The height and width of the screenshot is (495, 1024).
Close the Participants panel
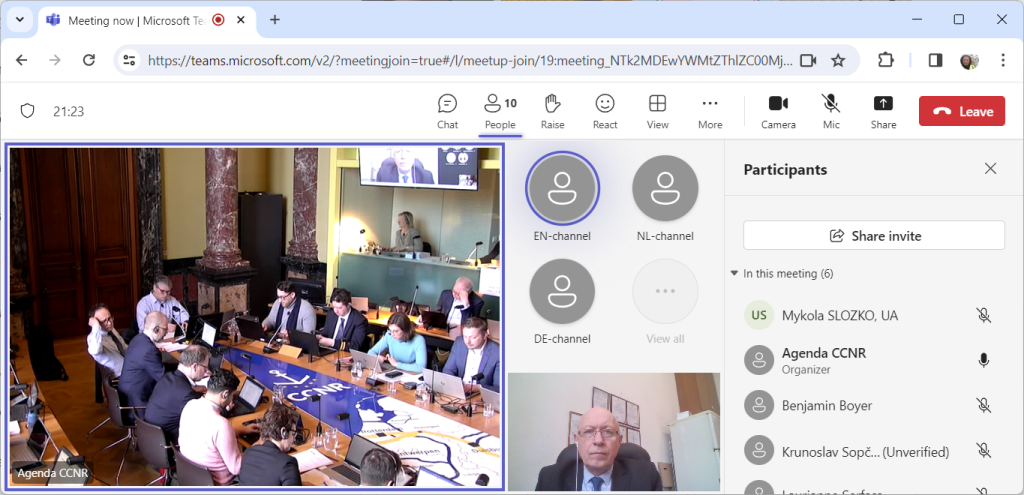(990, 169)
